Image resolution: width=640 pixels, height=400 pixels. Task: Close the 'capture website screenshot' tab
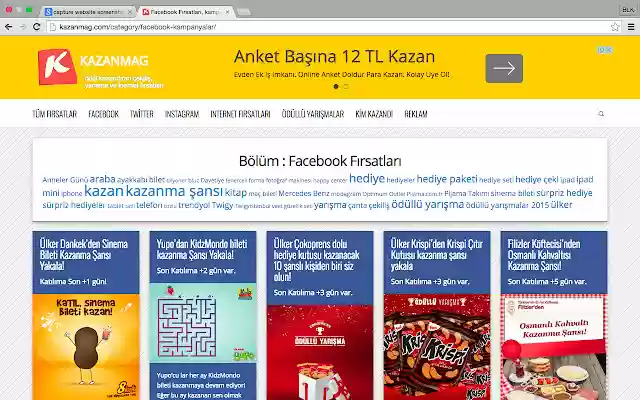click(130, 12)
